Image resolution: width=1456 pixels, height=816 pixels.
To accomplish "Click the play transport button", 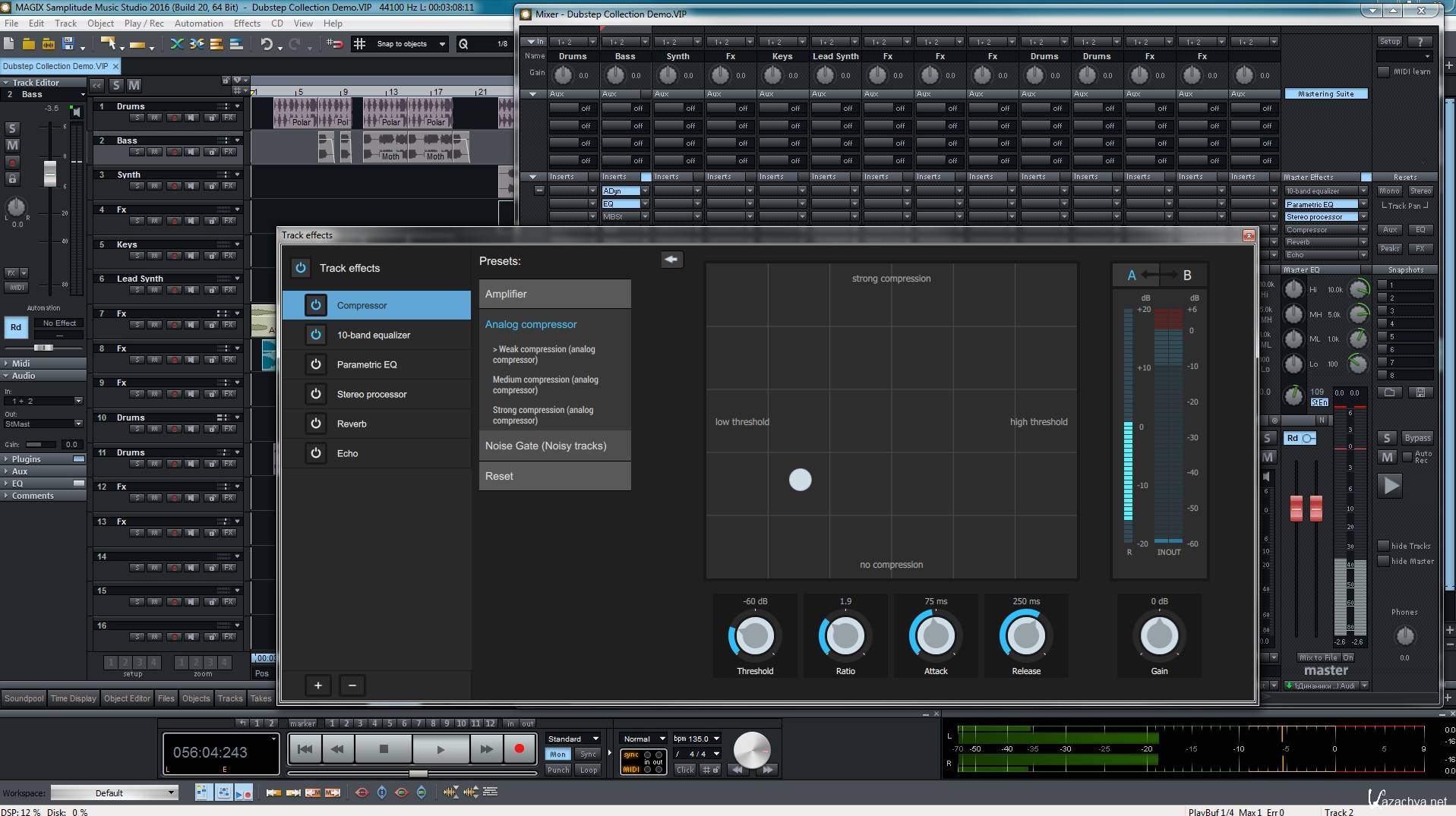I will point(441,749).
